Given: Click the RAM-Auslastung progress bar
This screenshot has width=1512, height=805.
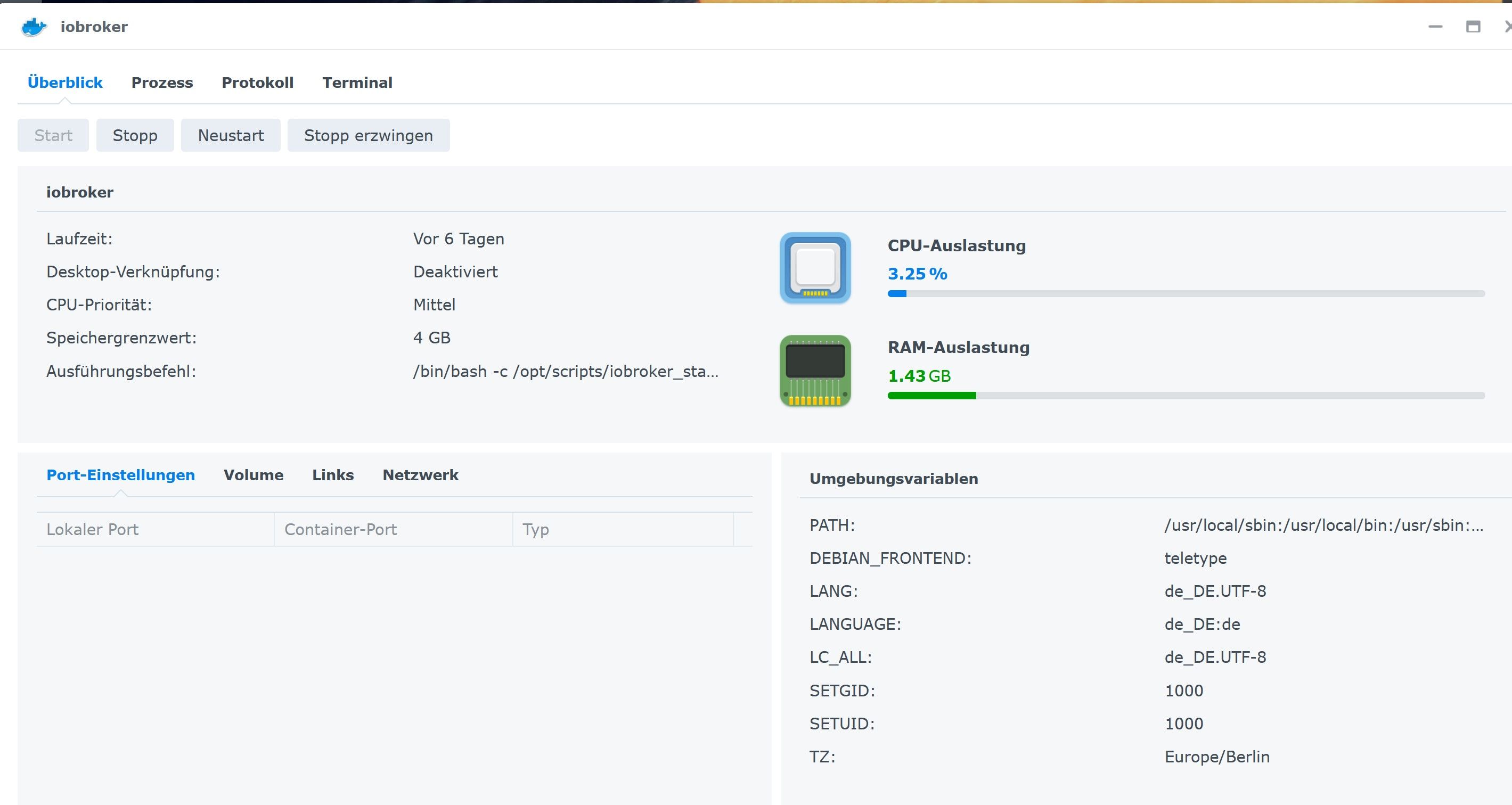Looking at the screenshot, I should pyautogui.click(x=1186, y=396).
